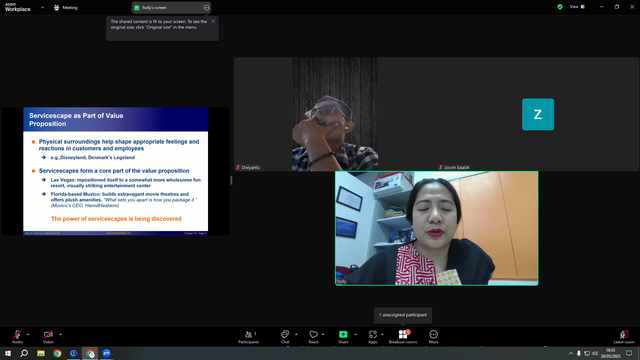
Task: Expand the Chat options arrow
Action: (x=296, y=334)
